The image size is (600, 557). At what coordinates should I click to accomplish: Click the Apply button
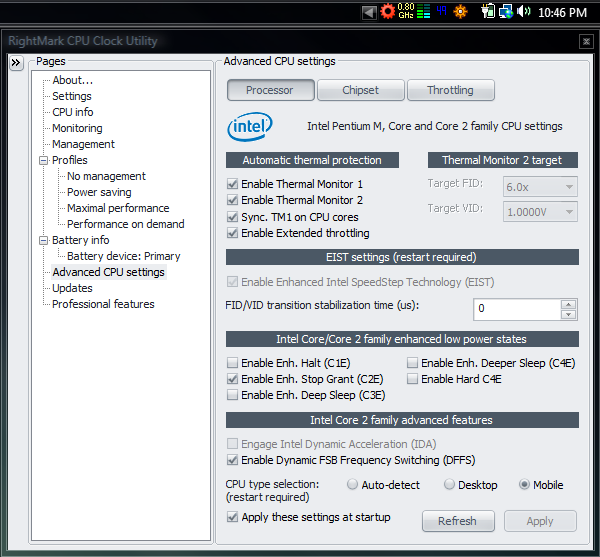point(540,521)
